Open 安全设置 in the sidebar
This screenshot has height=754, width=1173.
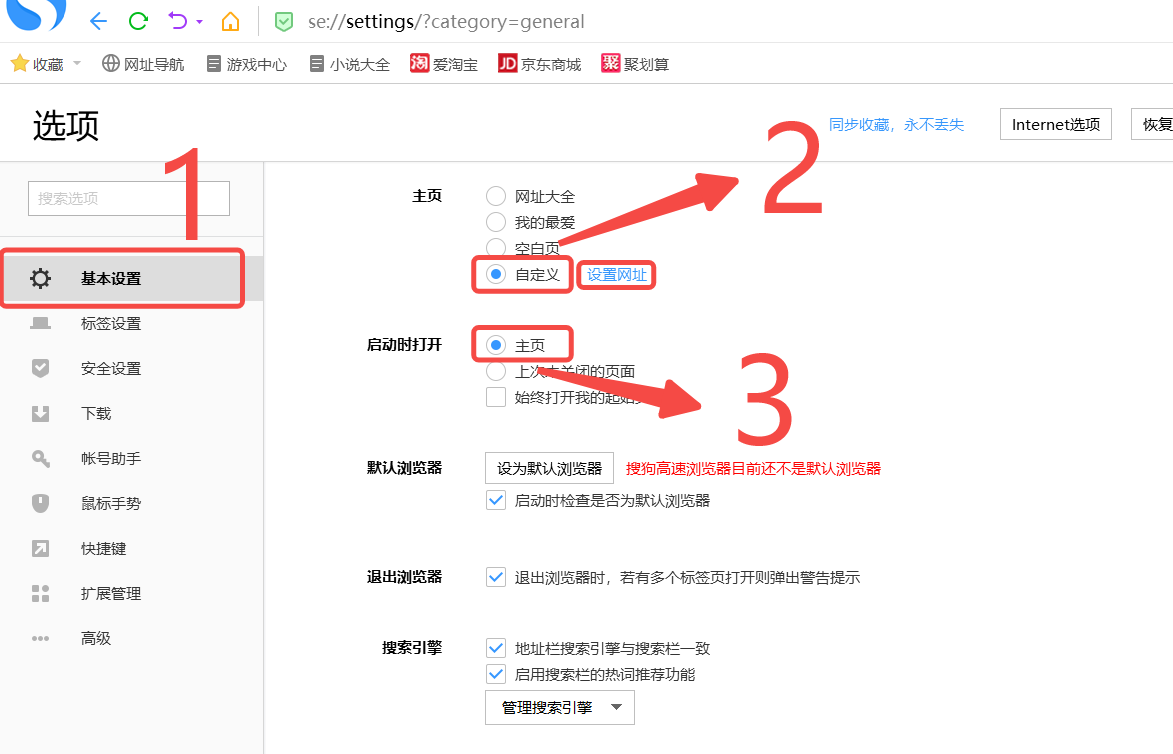[x=110, y=369]
